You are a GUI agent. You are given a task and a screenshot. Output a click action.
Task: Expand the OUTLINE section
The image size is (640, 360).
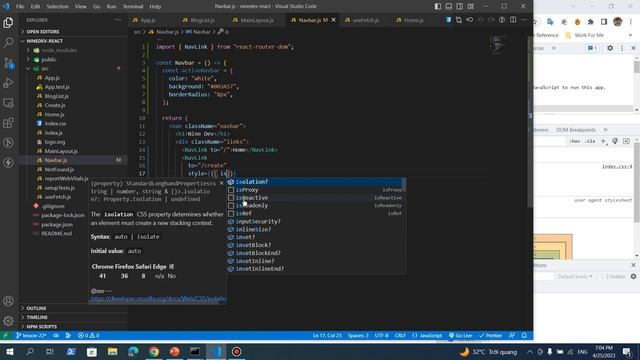pyautogui.click(x=36, y=308)
